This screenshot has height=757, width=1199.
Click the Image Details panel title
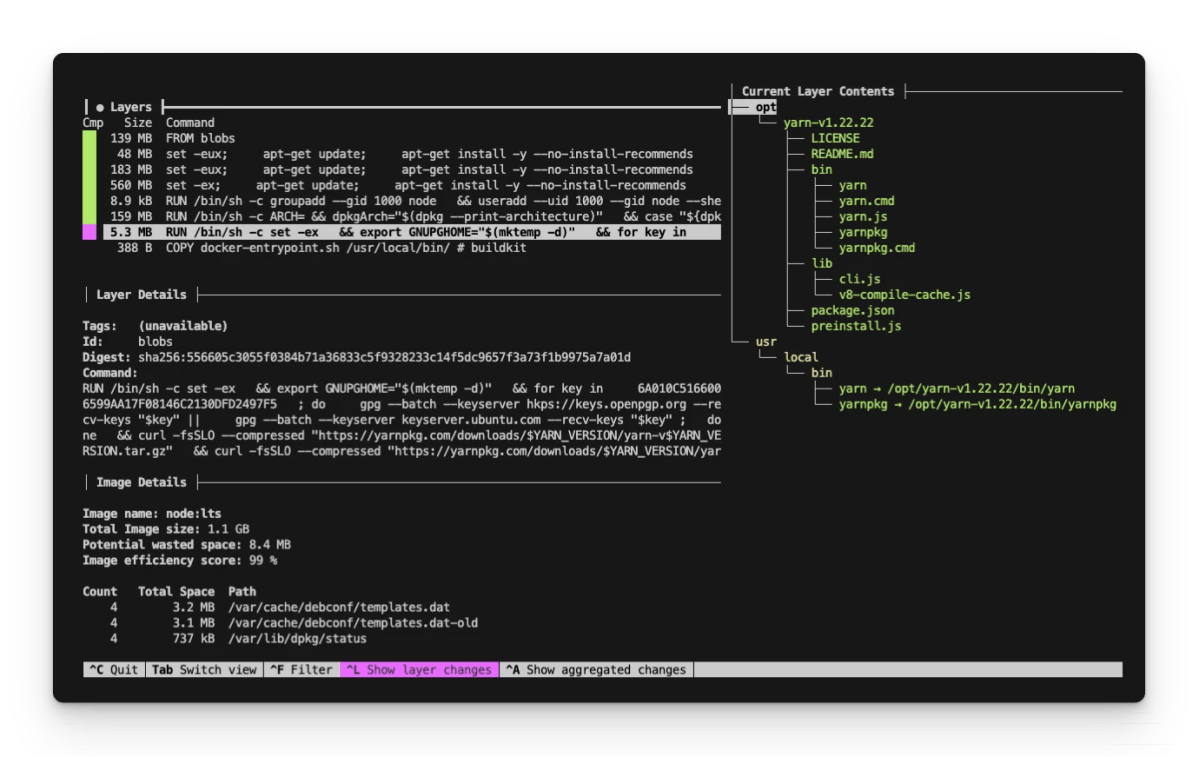(x=141, y=482)
